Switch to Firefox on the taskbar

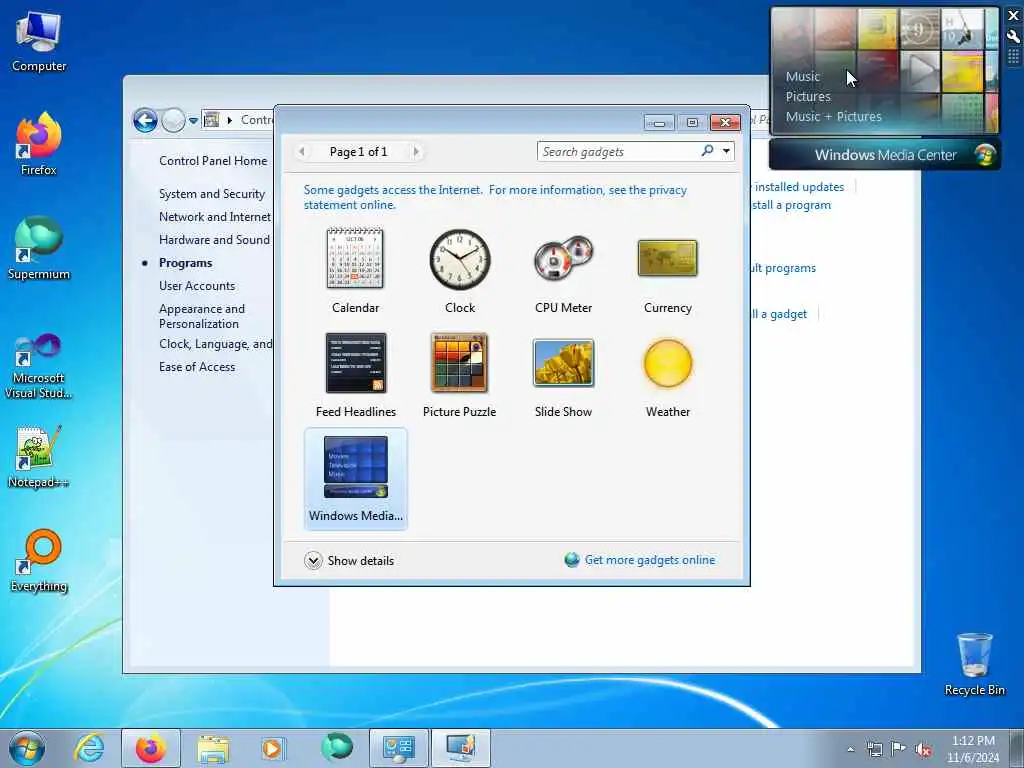click(x=151, y=748)
